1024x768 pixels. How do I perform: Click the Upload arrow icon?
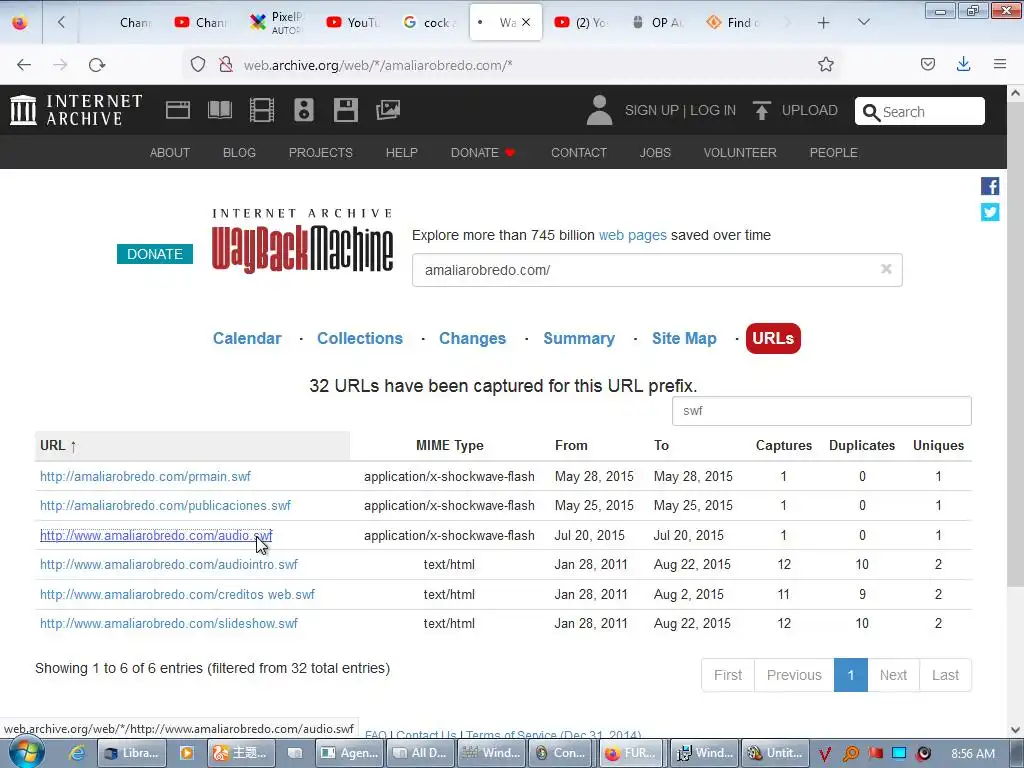click(x=761, y=110)
